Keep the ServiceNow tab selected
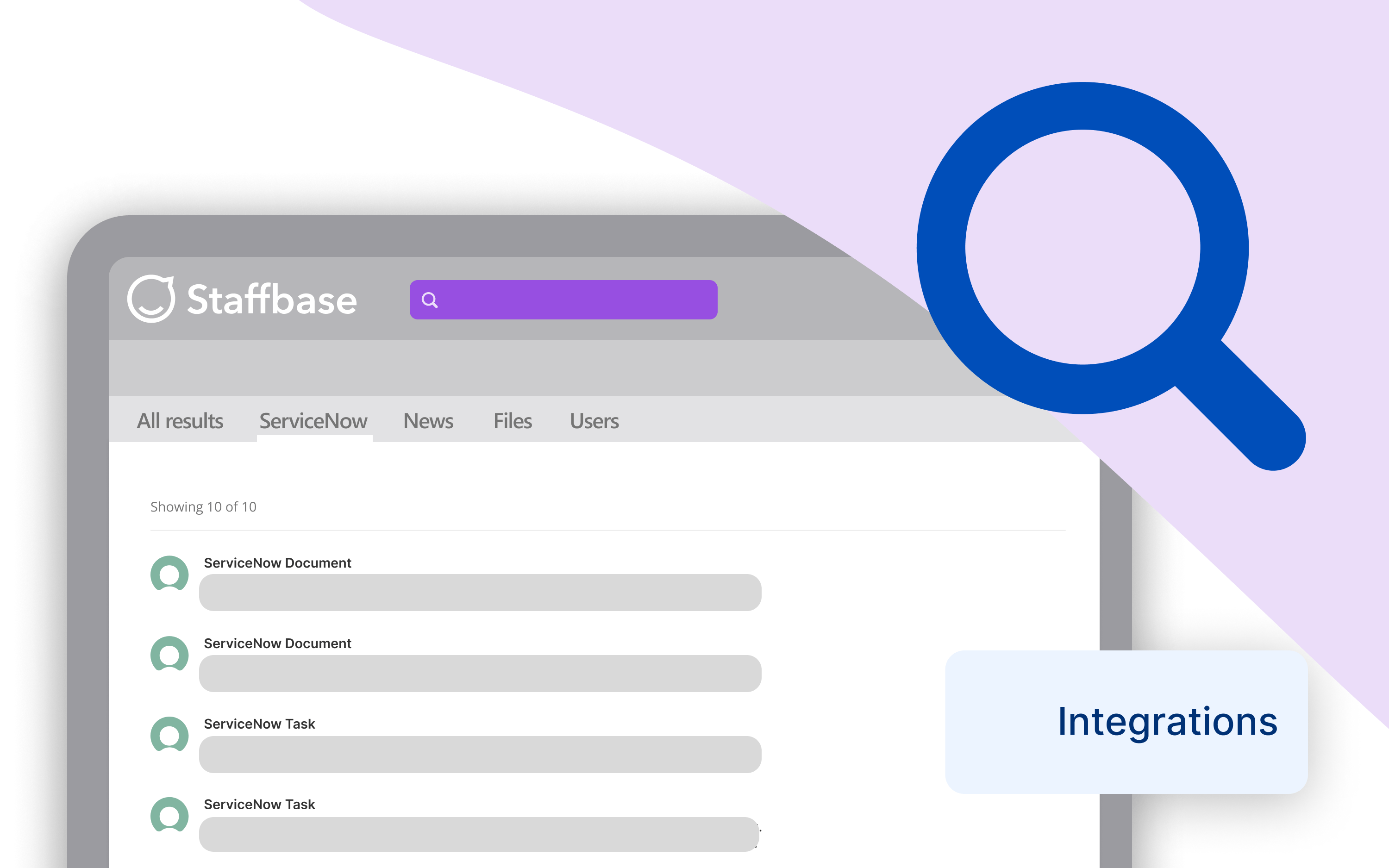This screenshot has height=868, width=1389. point(313,421)
